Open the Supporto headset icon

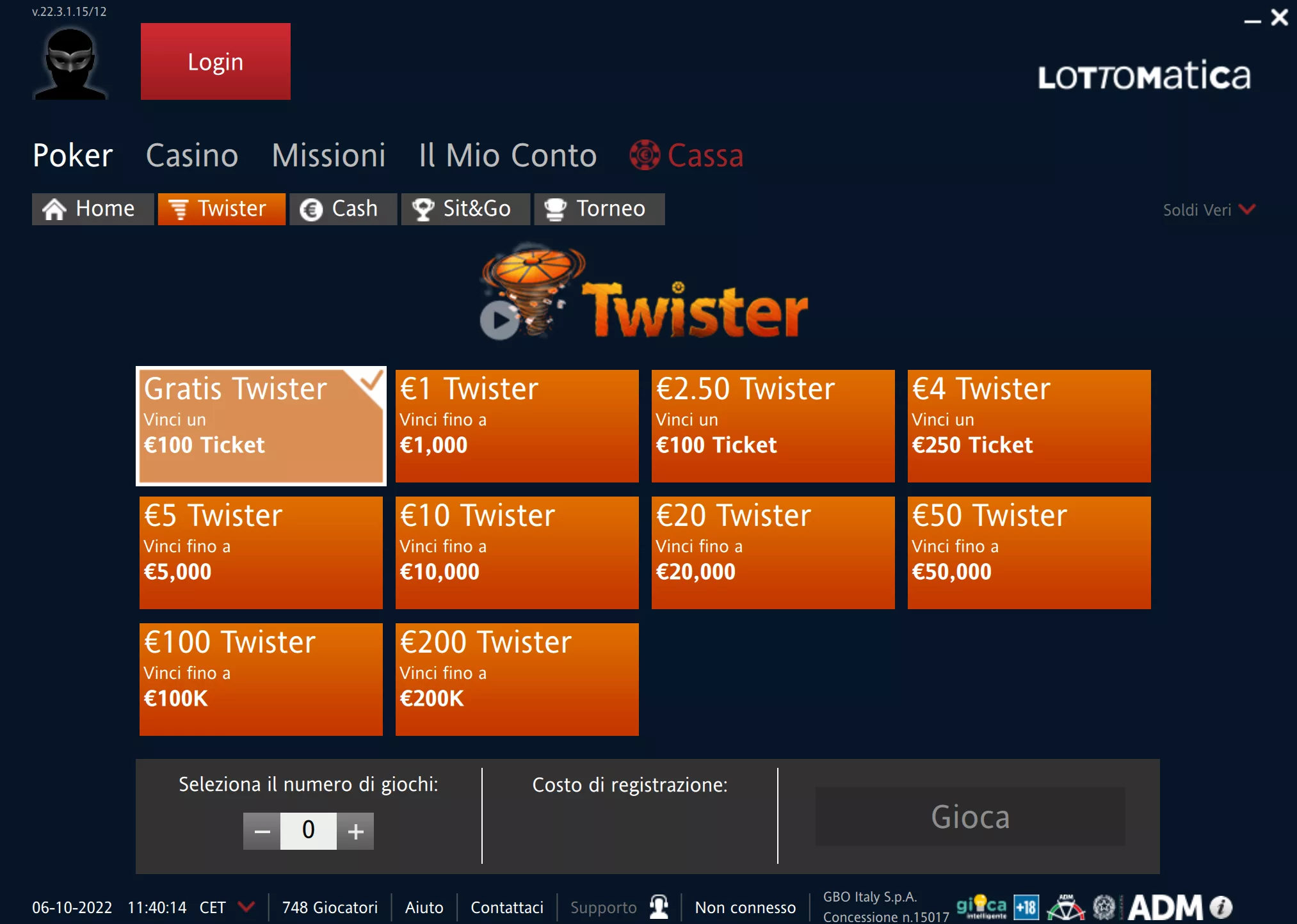659,905
